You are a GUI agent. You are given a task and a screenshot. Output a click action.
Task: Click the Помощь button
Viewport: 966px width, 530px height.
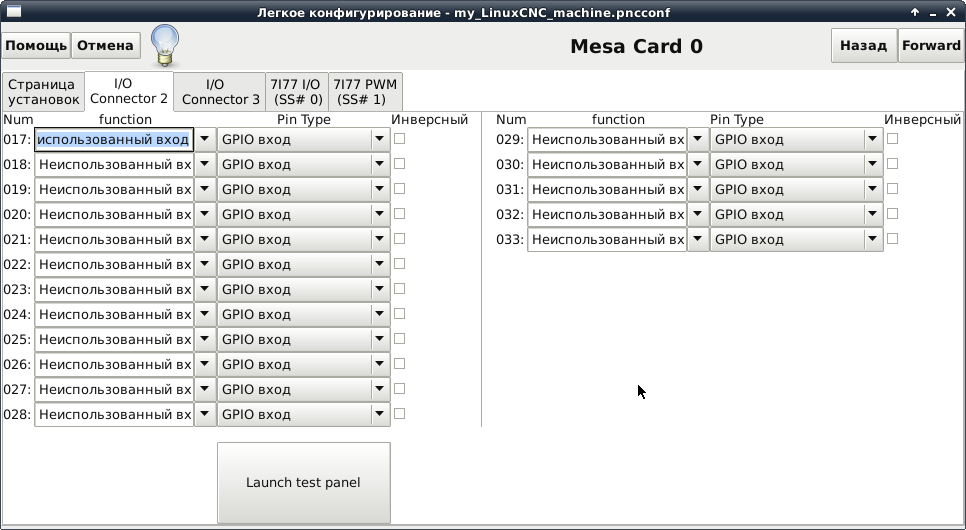pos(36,46)
